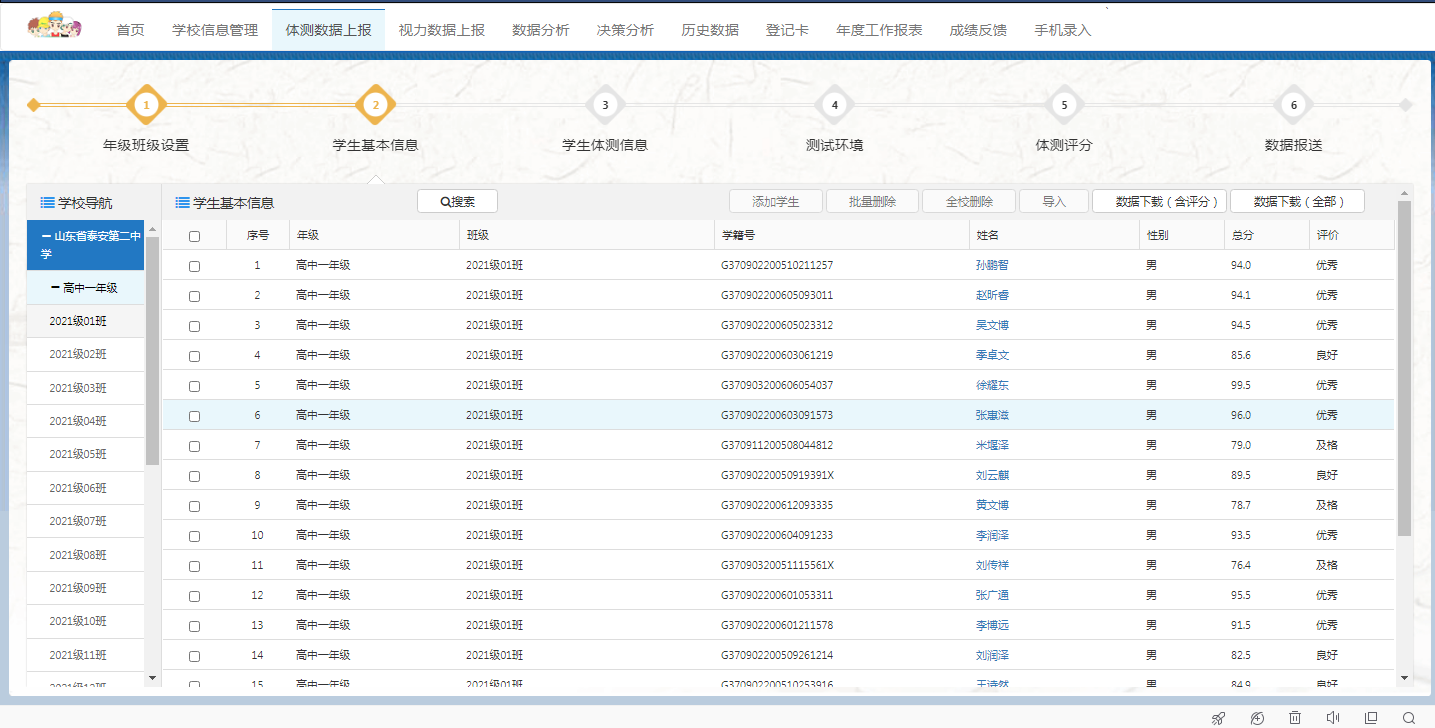Open the 历史数据 menu
Screen dimensions: 1435x728
[710, 30]
